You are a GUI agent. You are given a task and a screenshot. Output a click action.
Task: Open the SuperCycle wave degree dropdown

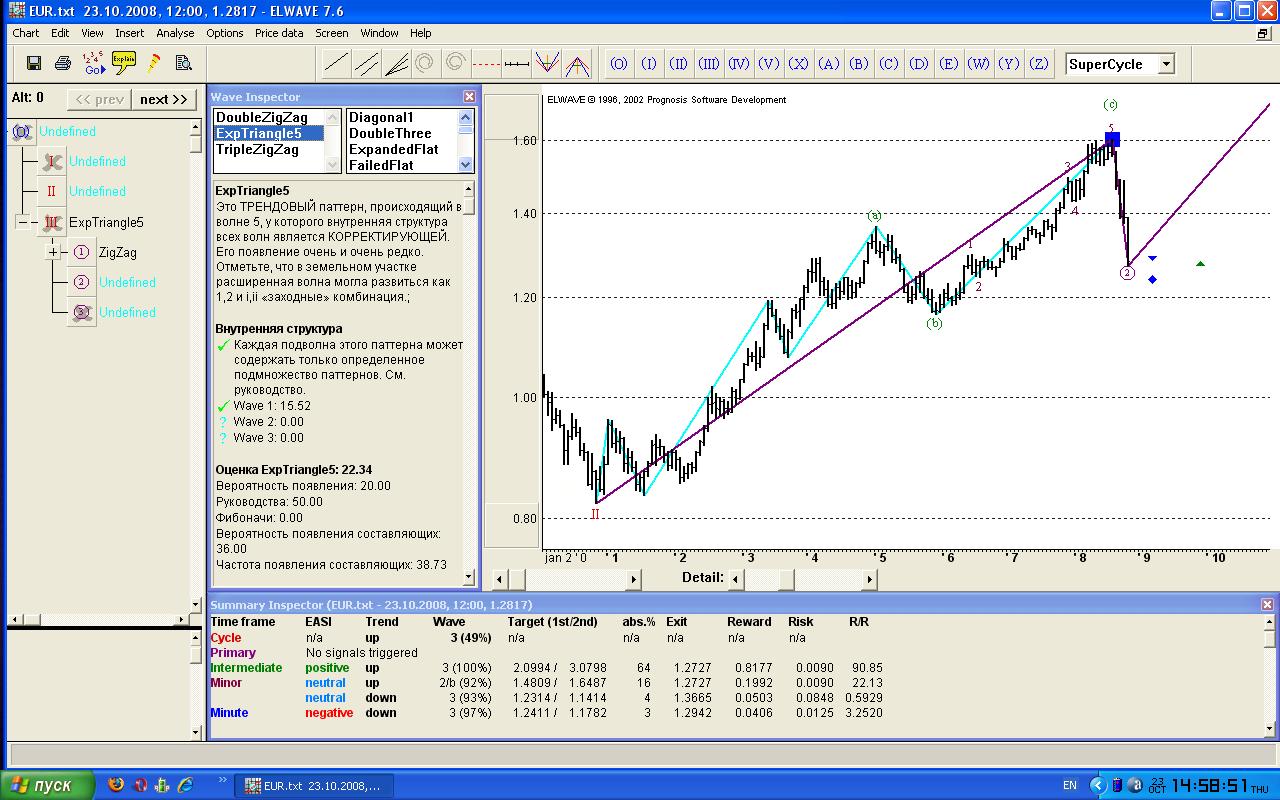1166,64
